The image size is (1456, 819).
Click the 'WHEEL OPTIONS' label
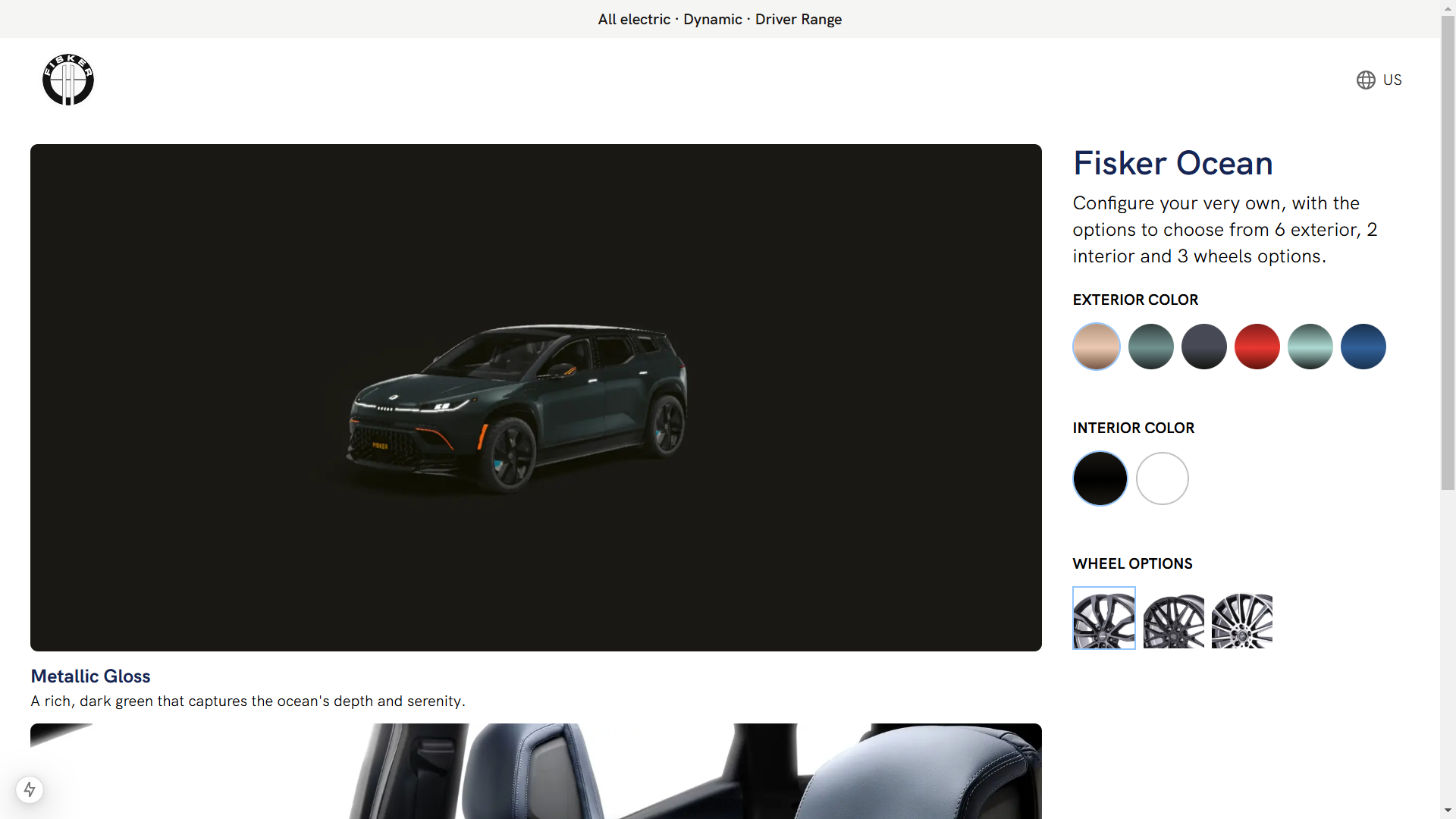[1132, 563]
